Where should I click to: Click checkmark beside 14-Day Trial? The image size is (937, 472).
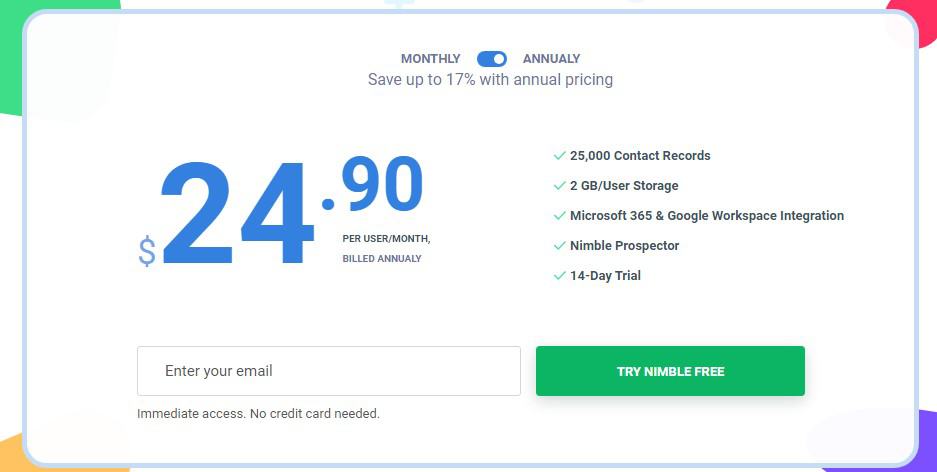coord(559,275)
